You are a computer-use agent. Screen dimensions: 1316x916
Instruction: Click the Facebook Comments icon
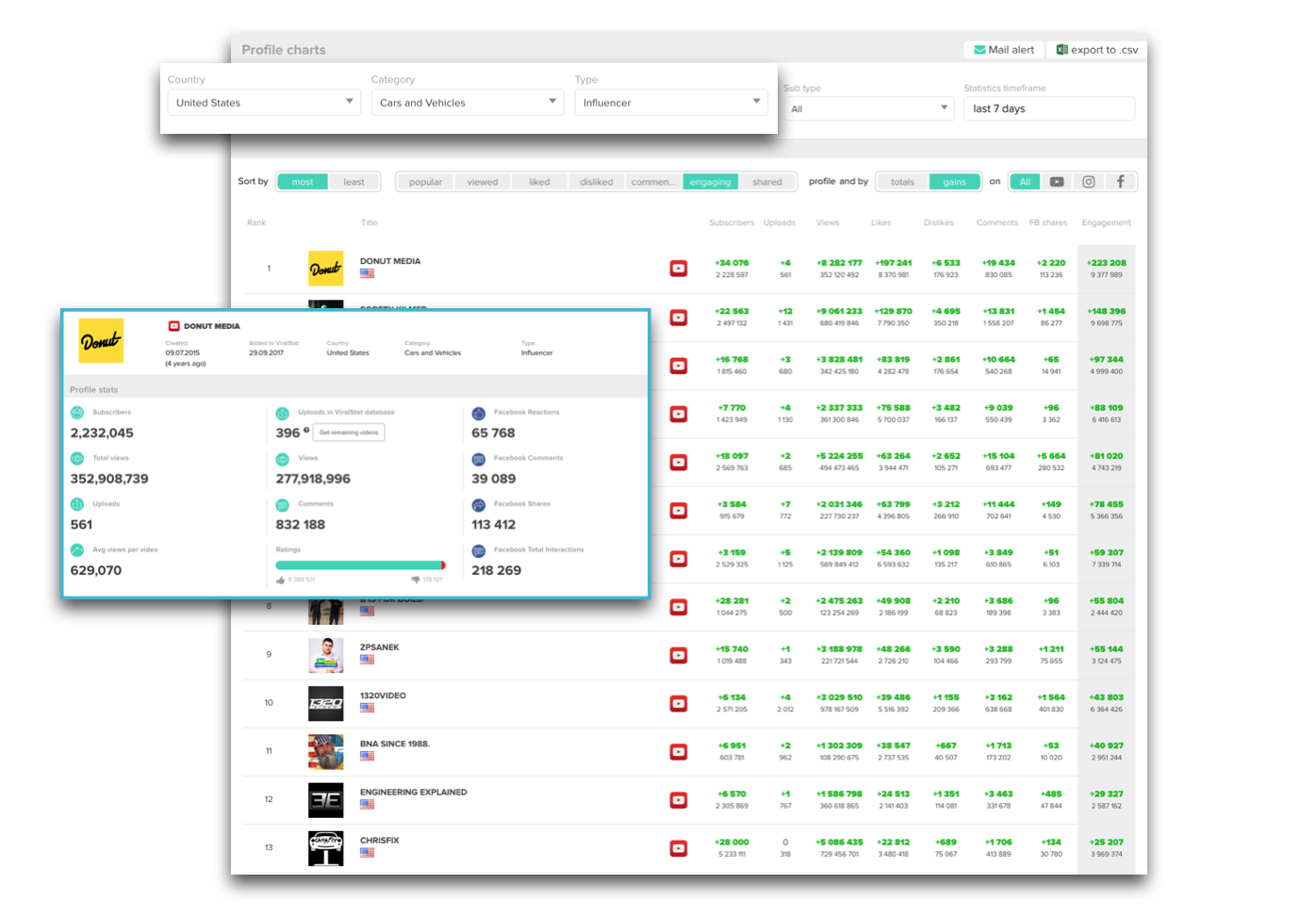click(479, 459)
